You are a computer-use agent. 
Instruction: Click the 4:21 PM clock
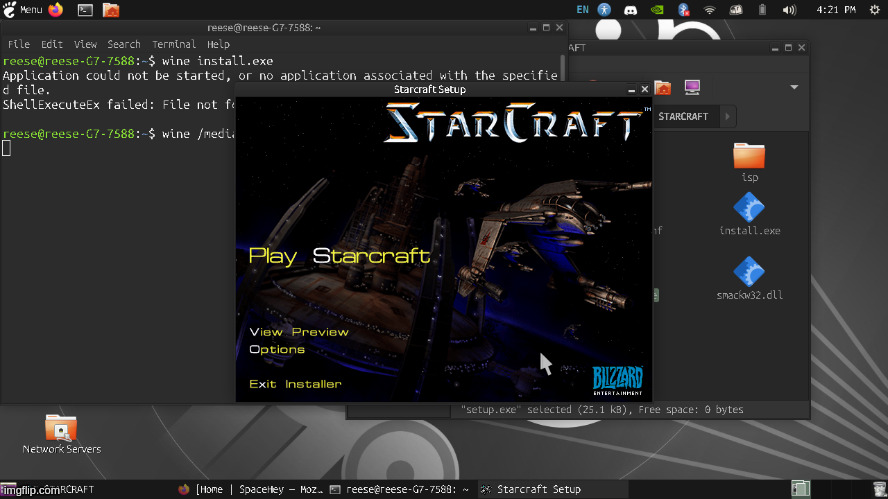point(836,10)
